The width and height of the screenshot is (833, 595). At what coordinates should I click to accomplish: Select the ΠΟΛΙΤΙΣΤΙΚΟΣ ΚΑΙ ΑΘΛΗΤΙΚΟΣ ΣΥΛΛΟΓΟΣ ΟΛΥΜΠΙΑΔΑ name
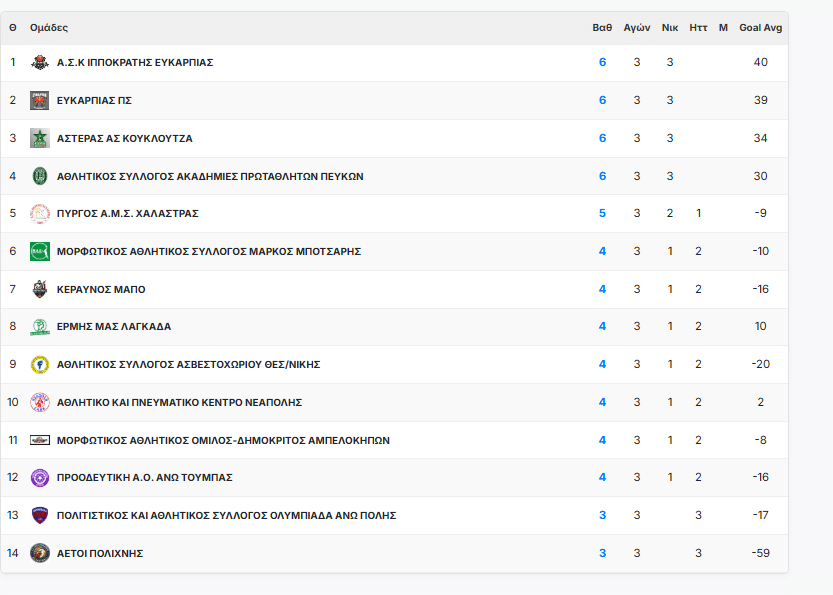coord(226,515)
